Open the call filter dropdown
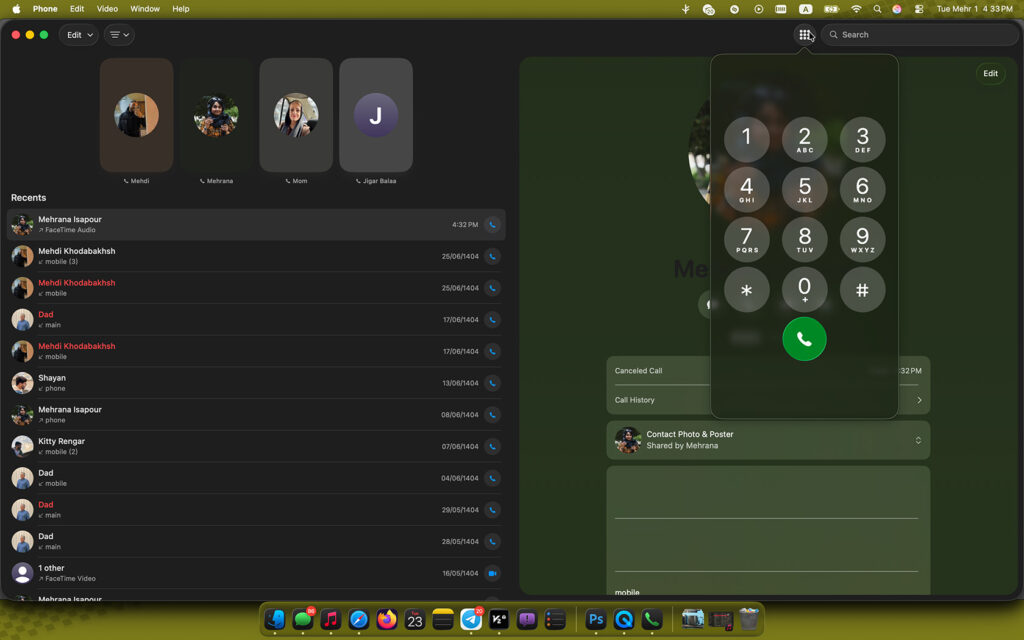This screenshot has width=1024, height=640. pos(119,35)
